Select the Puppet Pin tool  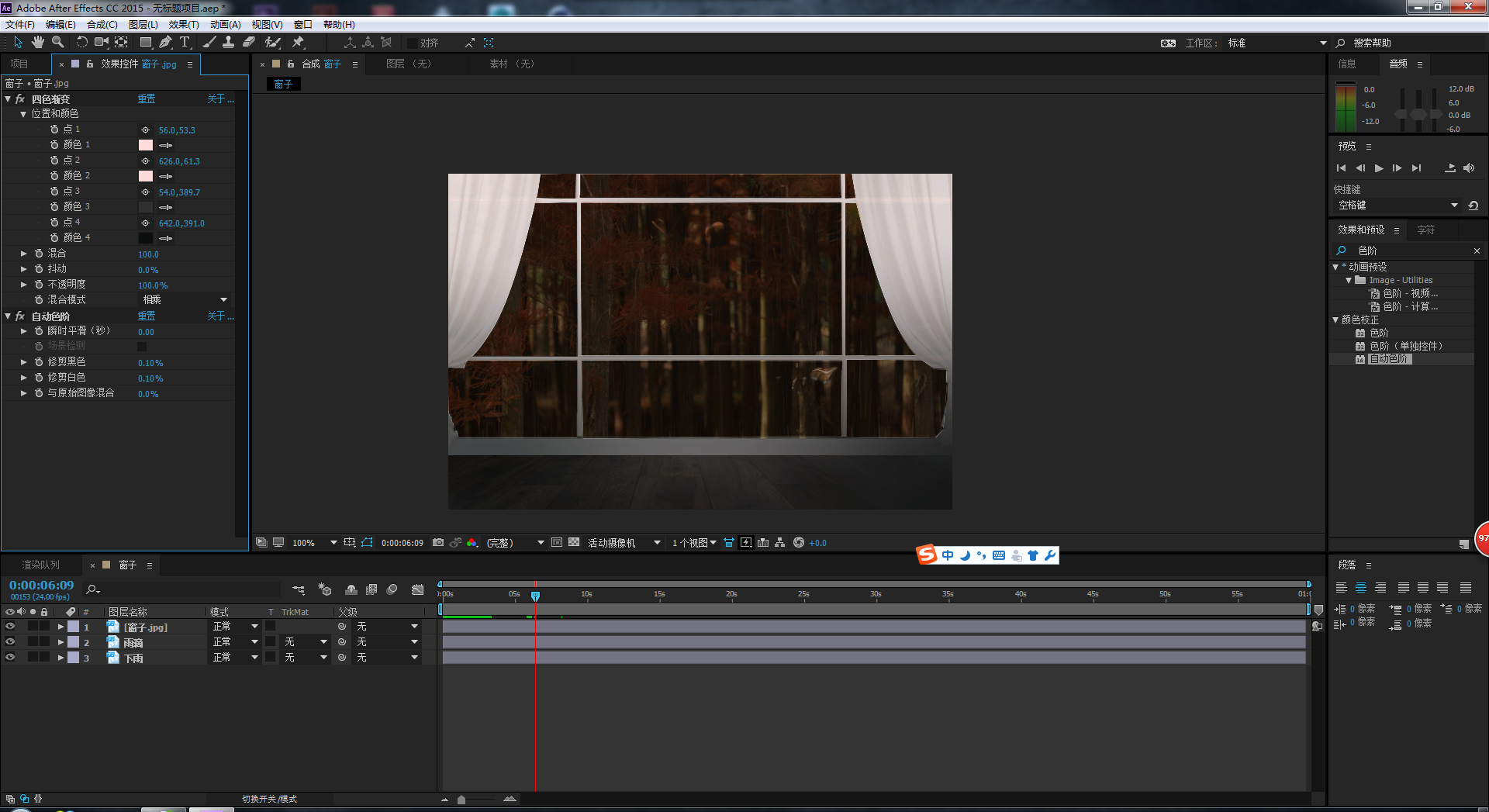pyautogui.click(x=299, y=43)
